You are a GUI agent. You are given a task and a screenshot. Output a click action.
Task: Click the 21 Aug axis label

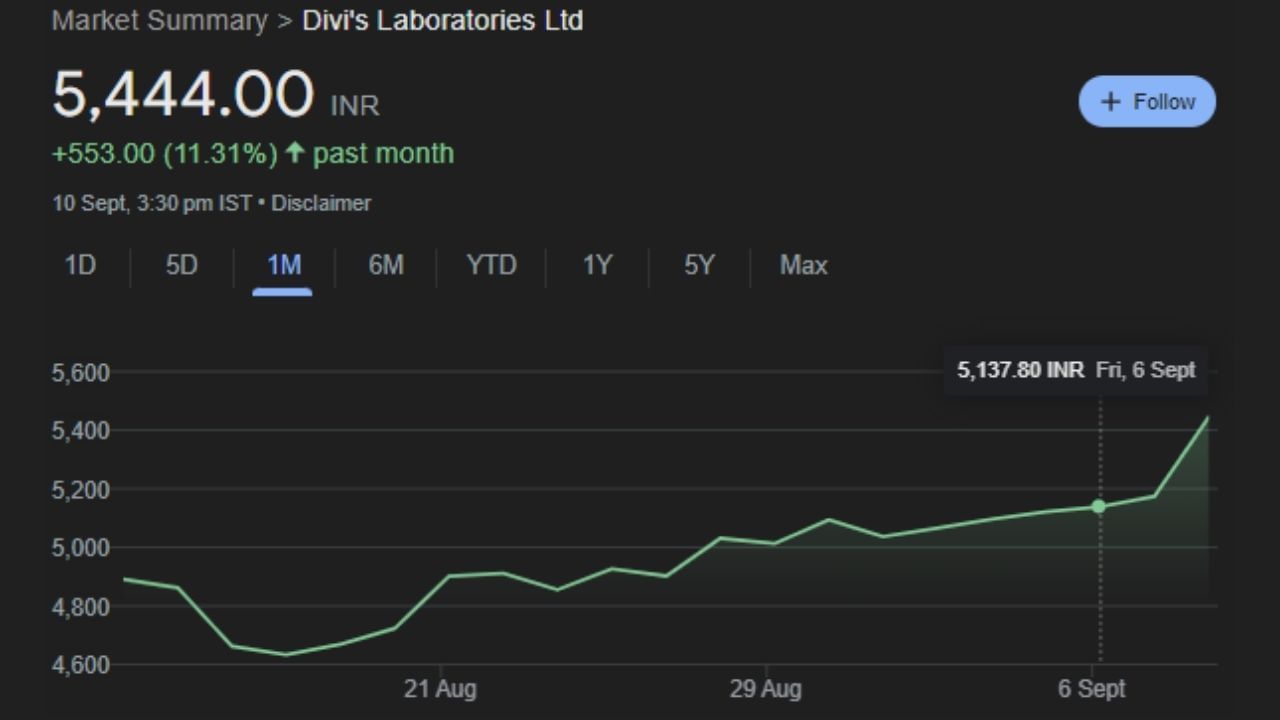440,689
